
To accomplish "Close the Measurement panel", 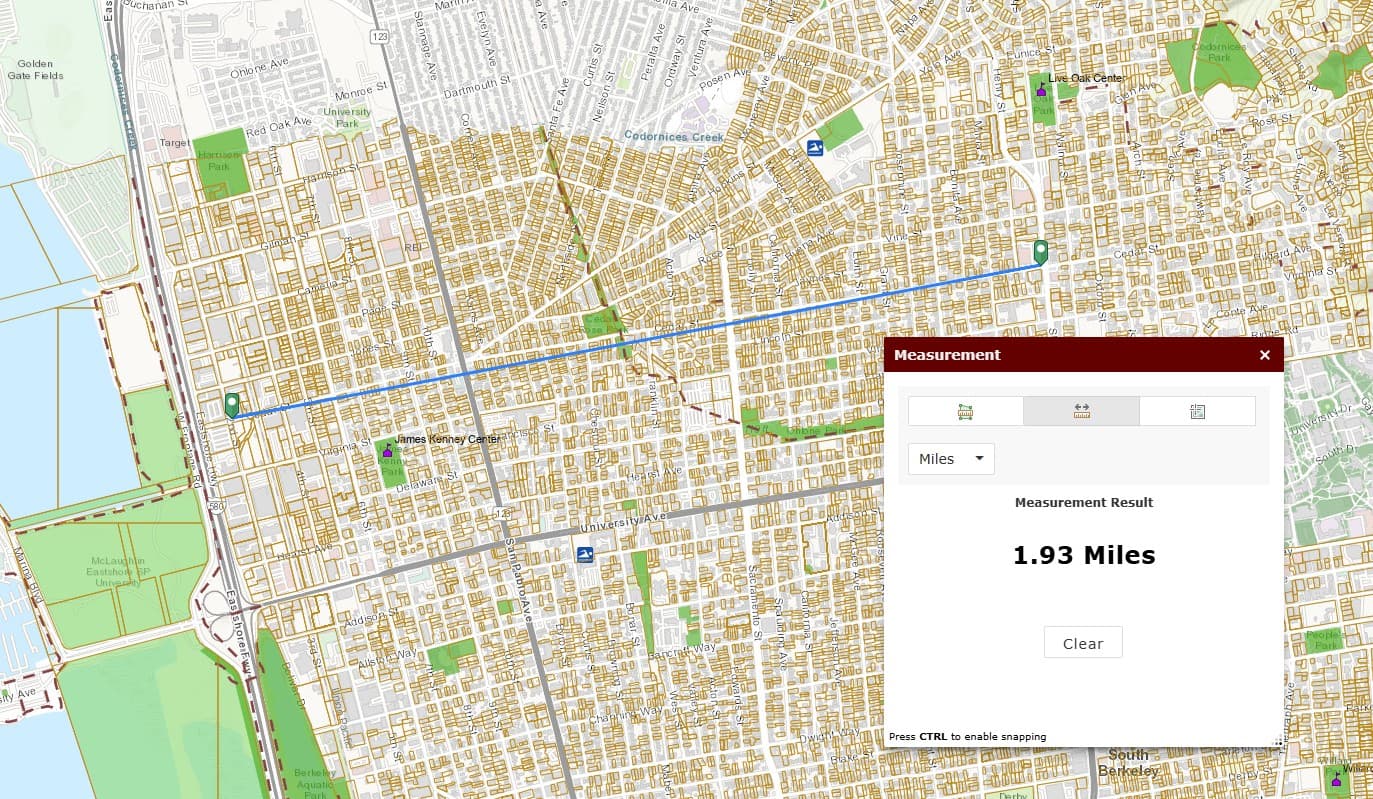I will 1264,355.
